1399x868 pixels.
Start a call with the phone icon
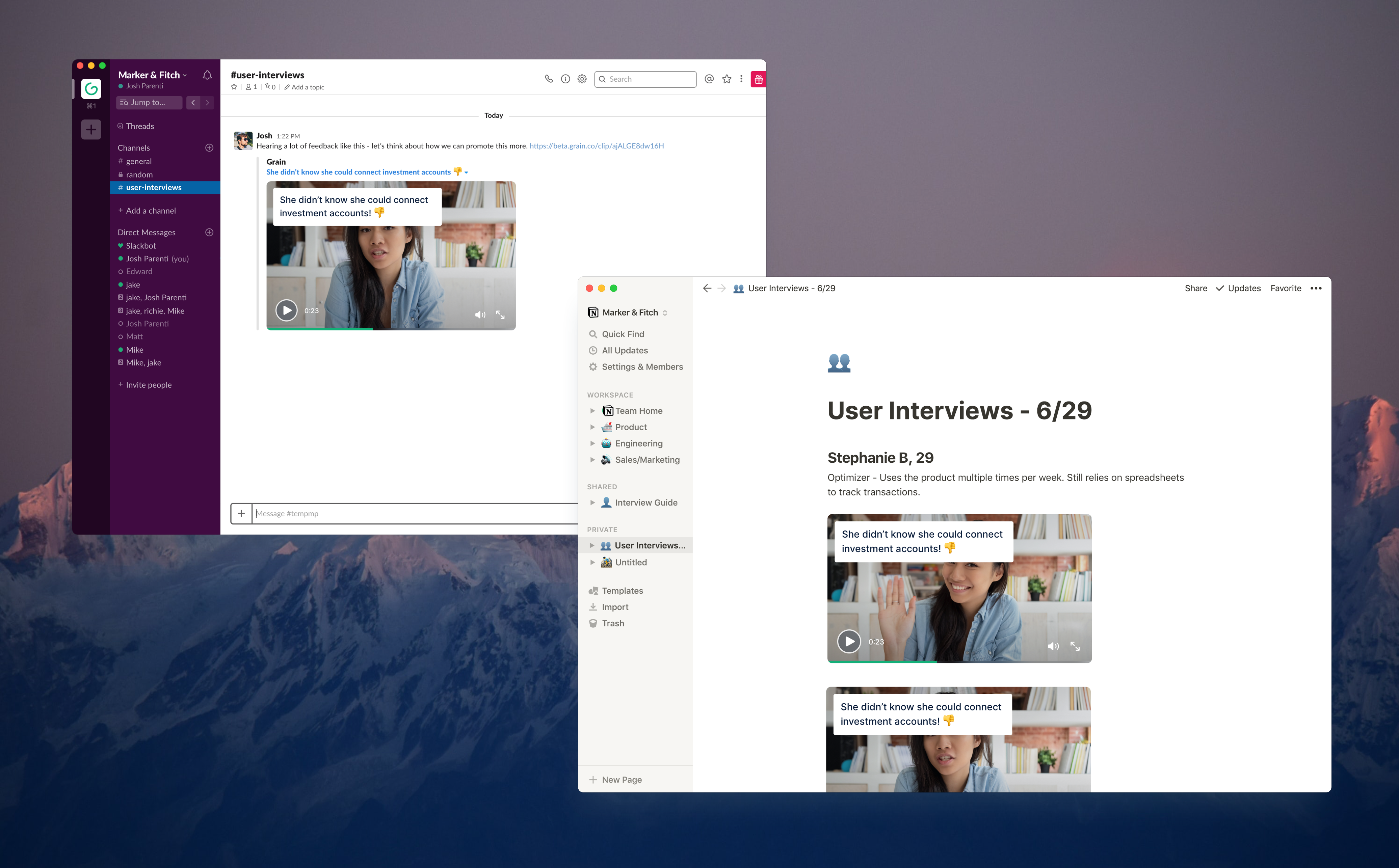coord(549,79)
